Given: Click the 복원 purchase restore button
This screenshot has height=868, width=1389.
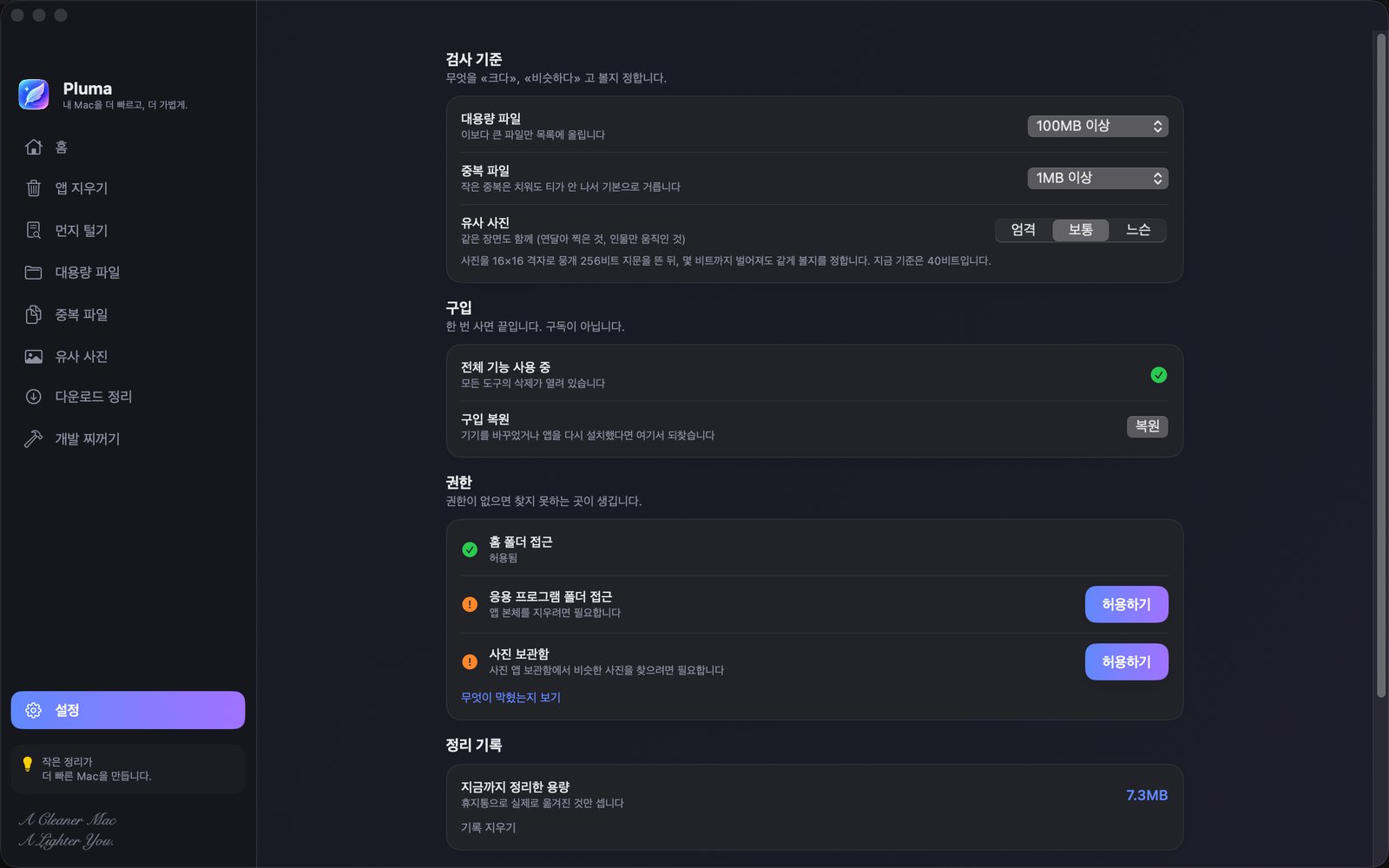Looking at the screenshot, I should pyautogui.click(x=1147, y=426).
